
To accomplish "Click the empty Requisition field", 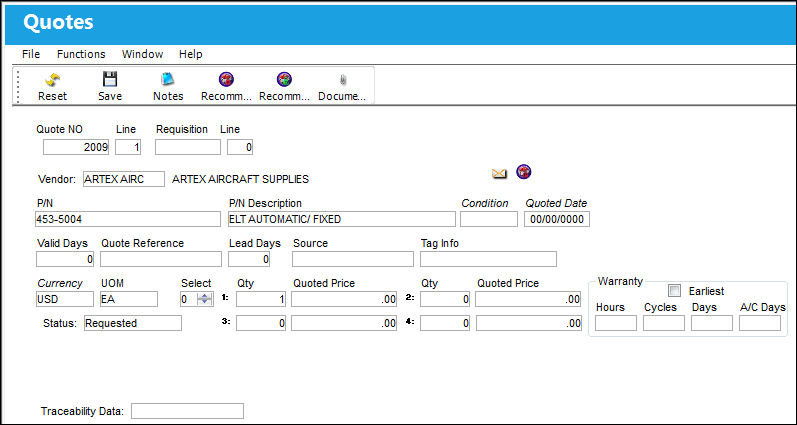I will point(188,147).
